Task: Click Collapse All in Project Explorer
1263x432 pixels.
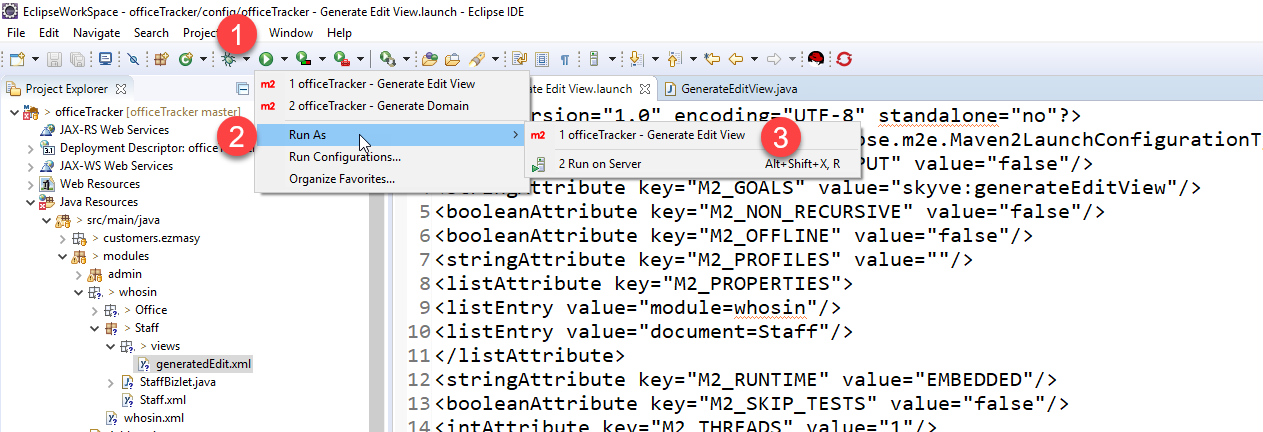Action: (x=242, y=89)
